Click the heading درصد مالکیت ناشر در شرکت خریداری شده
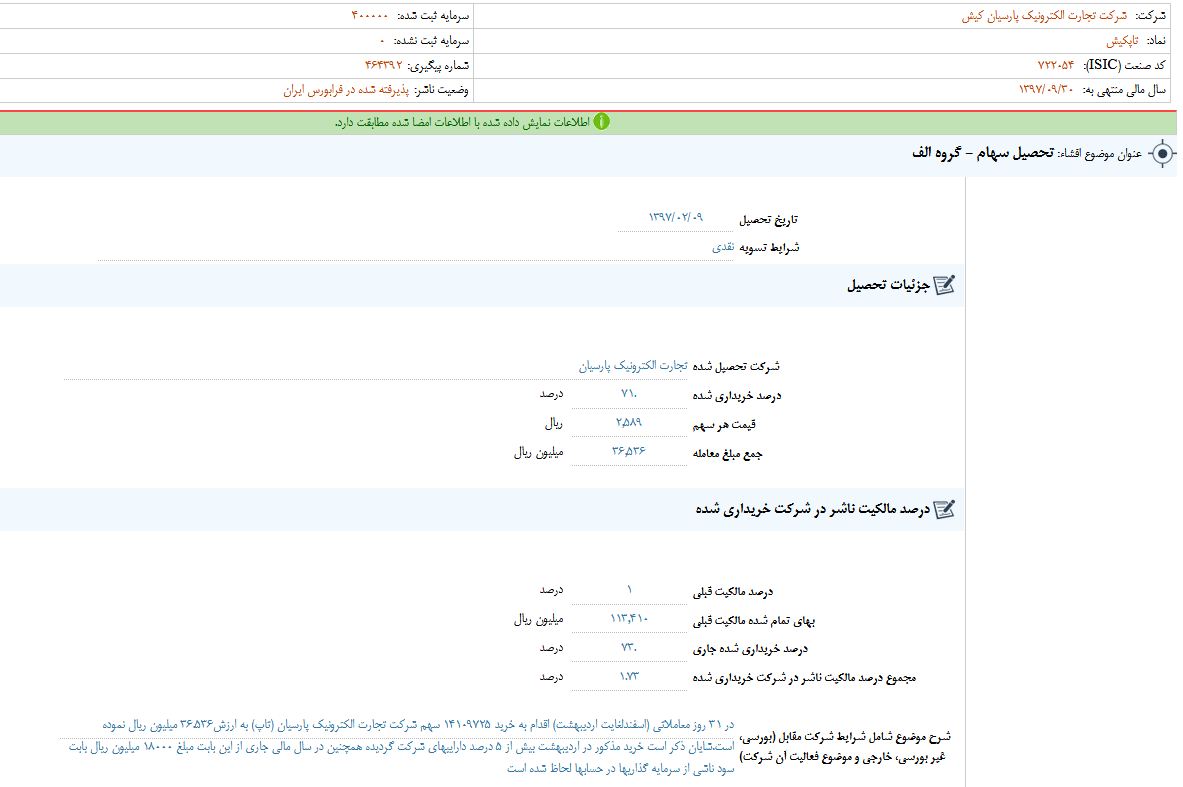 pyautogui.click(x=813, y=510)
